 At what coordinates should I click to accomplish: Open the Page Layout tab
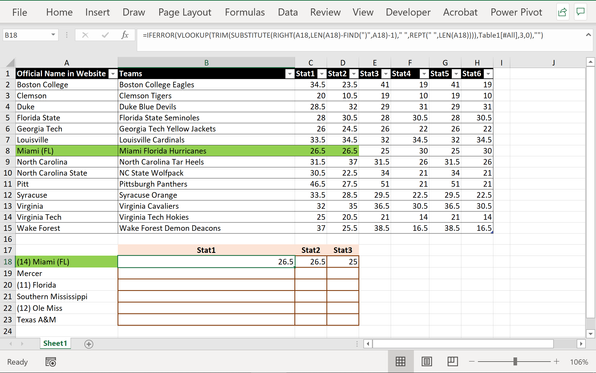pyautogui.click(x=184, y=13)
